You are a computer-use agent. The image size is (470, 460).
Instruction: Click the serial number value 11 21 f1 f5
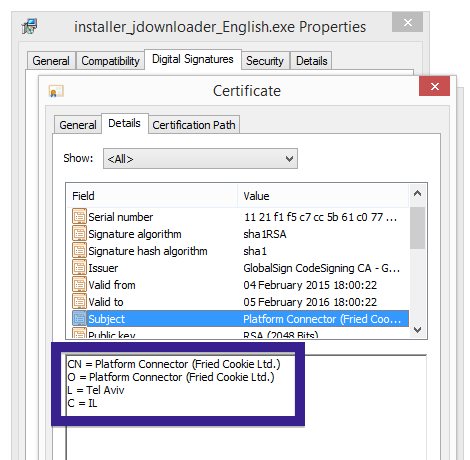[320, 217]
